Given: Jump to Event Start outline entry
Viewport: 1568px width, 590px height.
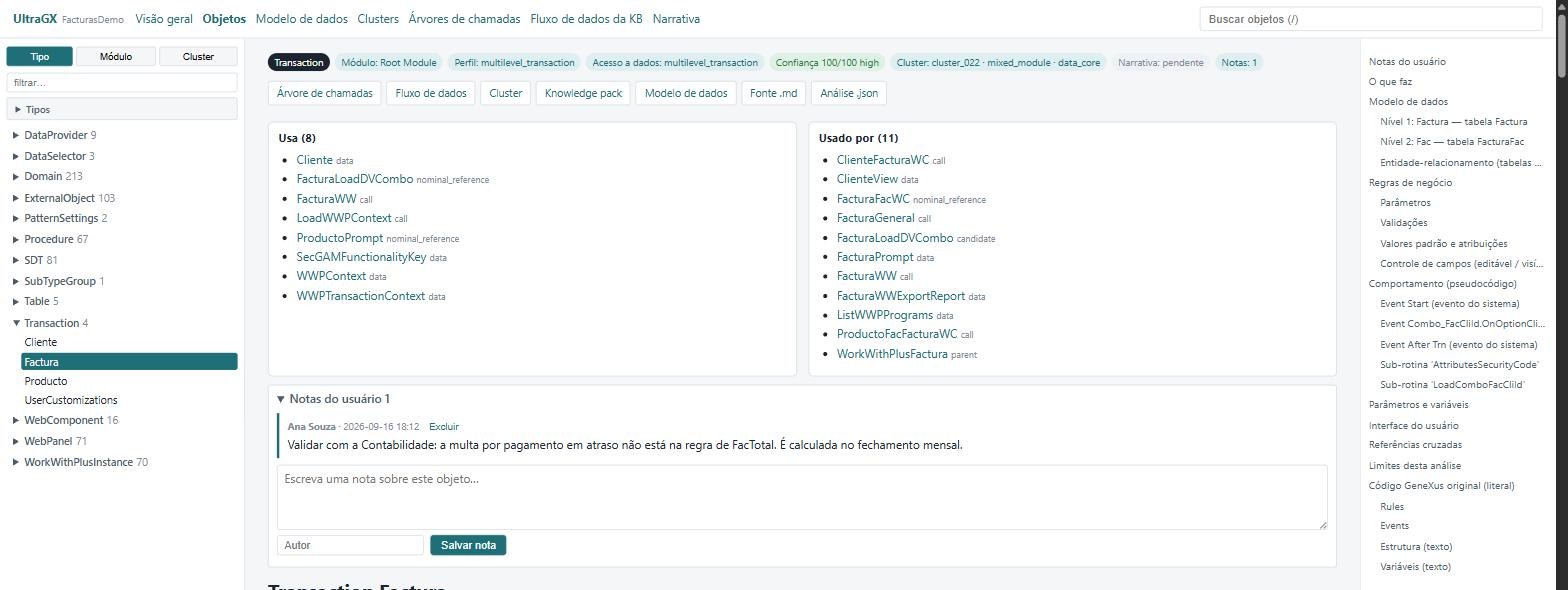Looking at the screenshot, I should [1449, 304].
